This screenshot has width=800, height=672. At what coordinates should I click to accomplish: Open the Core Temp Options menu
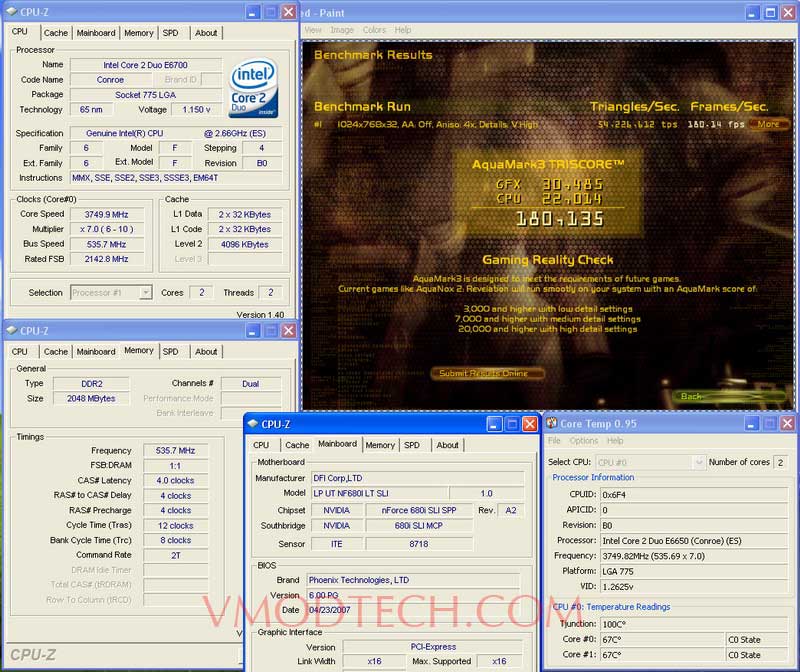584,440
